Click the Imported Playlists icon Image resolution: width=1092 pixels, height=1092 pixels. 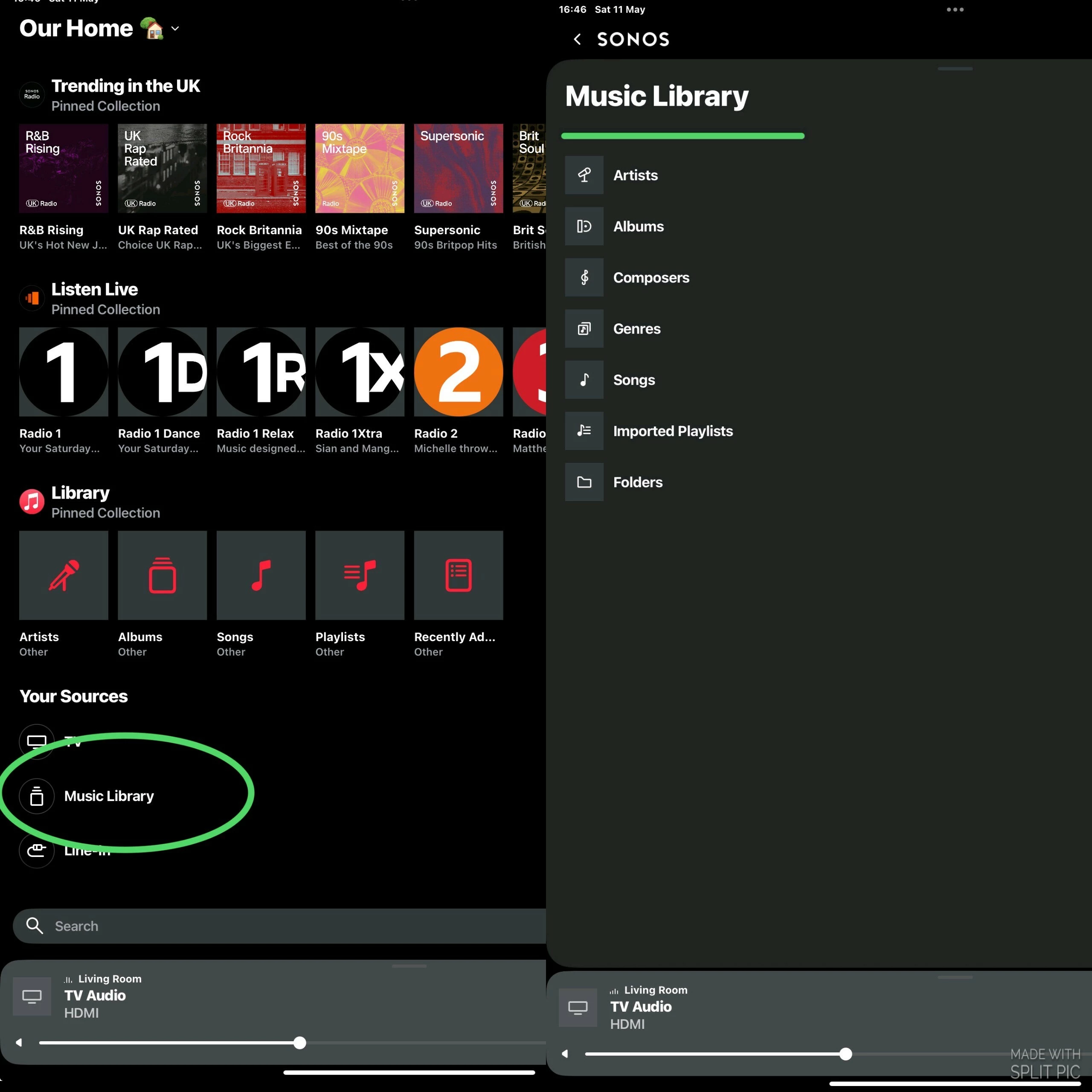pyautogui.click(x=584, y=431)
